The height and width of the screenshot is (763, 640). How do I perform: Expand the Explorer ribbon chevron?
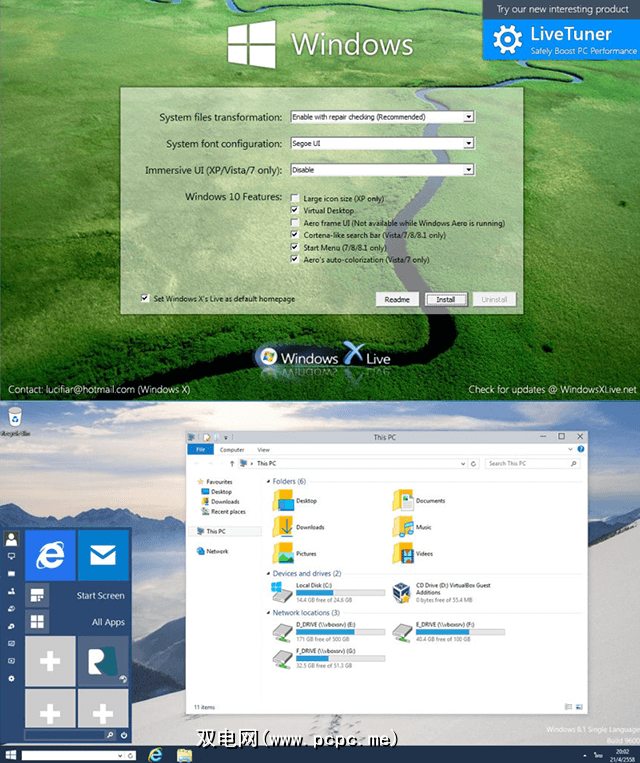point(570,449)
